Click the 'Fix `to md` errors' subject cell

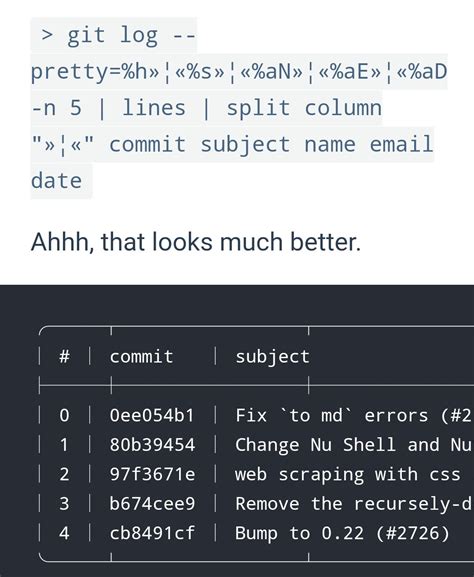pyautogui.click(x=353, y=416)
